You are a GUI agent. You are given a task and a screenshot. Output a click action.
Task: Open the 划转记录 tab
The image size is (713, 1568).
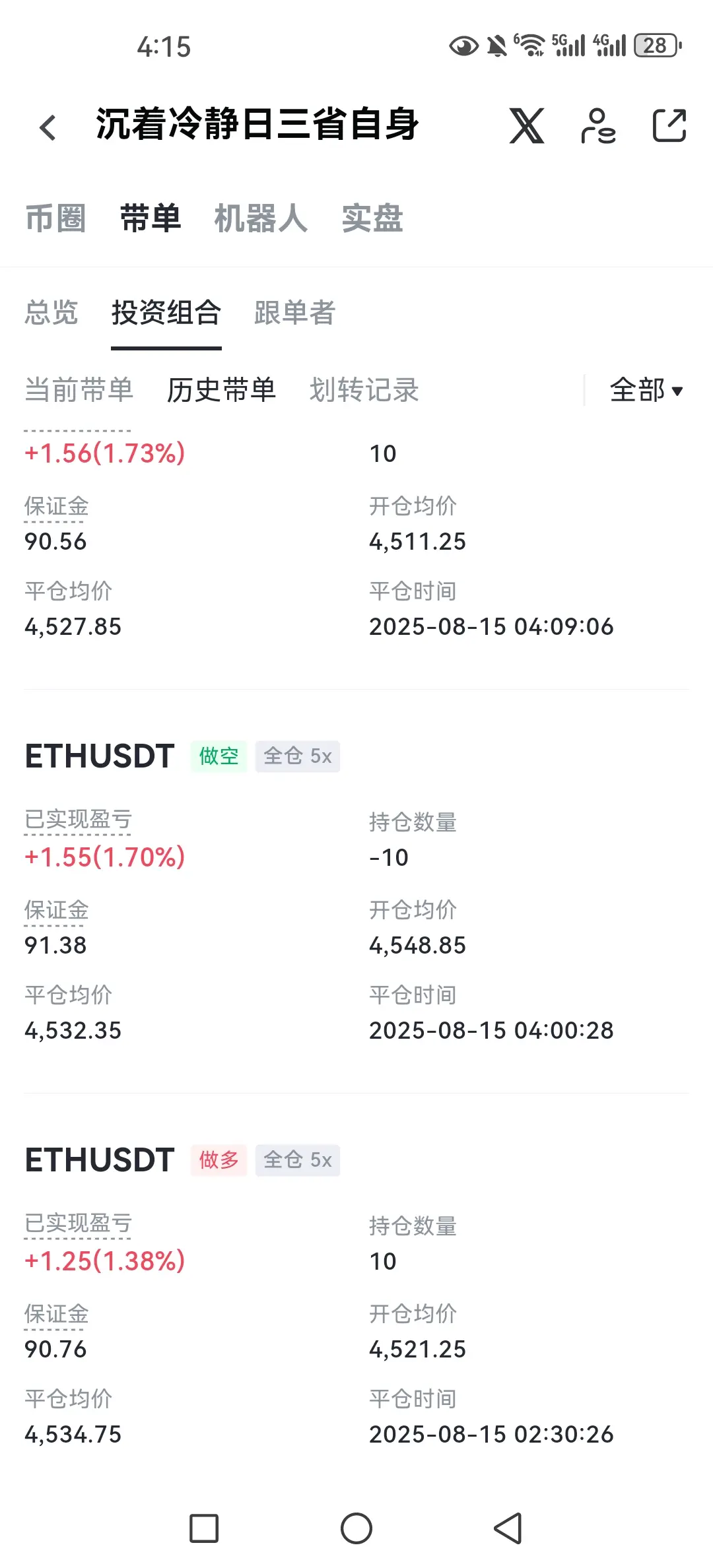pyautogui.click(x=364, y=390)
